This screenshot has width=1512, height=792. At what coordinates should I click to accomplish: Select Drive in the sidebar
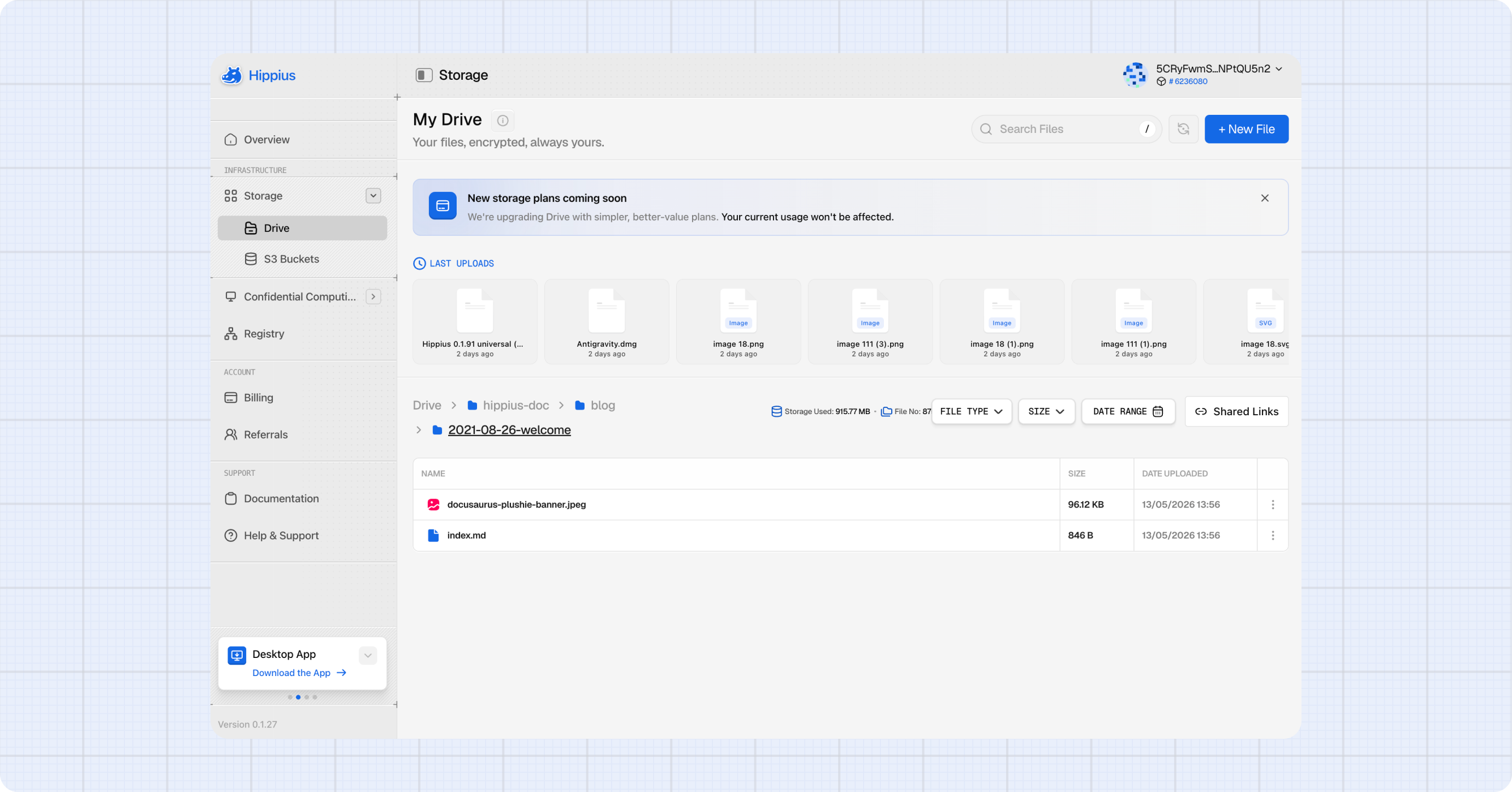pyautogui.click(x=302, y=228)
